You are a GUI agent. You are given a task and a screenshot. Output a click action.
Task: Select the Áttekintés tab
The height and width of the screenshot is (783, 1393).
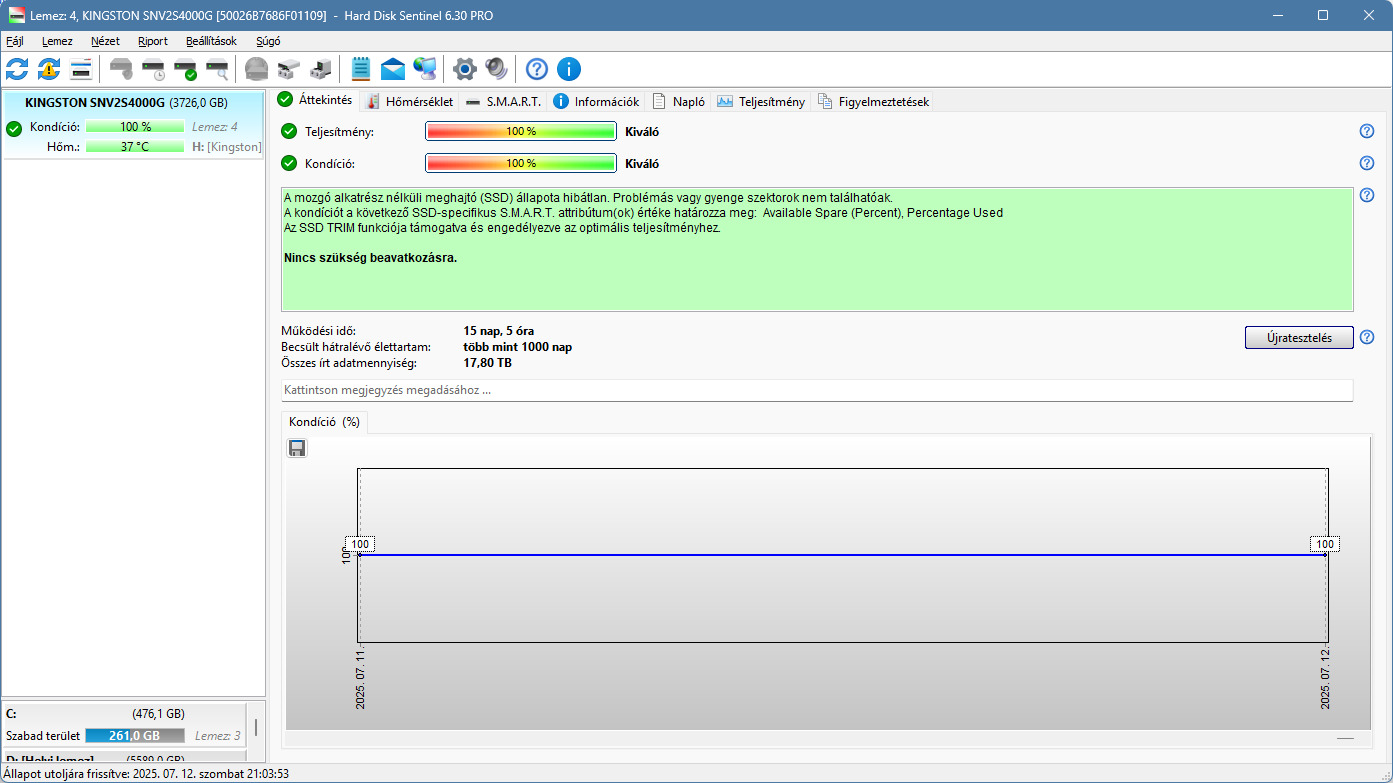pyautogui.click(x=315, y=100)
